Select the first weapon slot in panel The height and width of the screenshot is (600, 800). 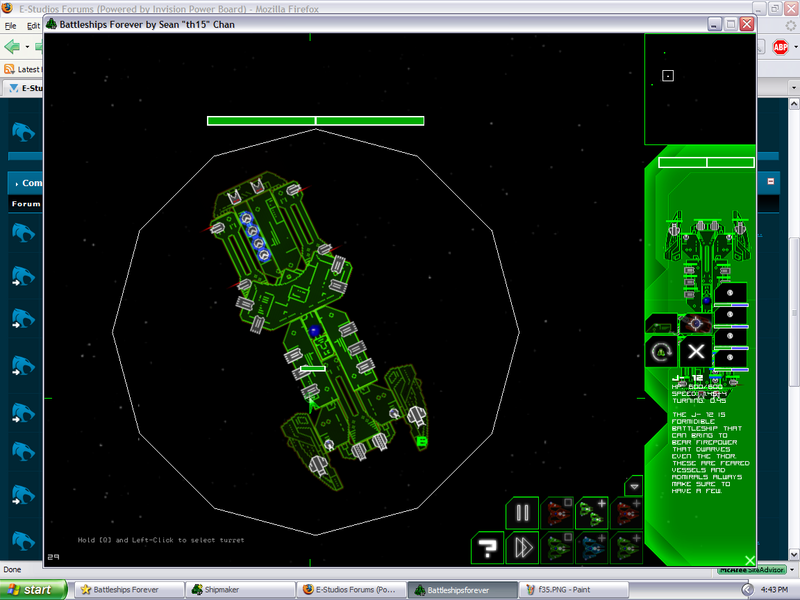(x=731, y=294)
